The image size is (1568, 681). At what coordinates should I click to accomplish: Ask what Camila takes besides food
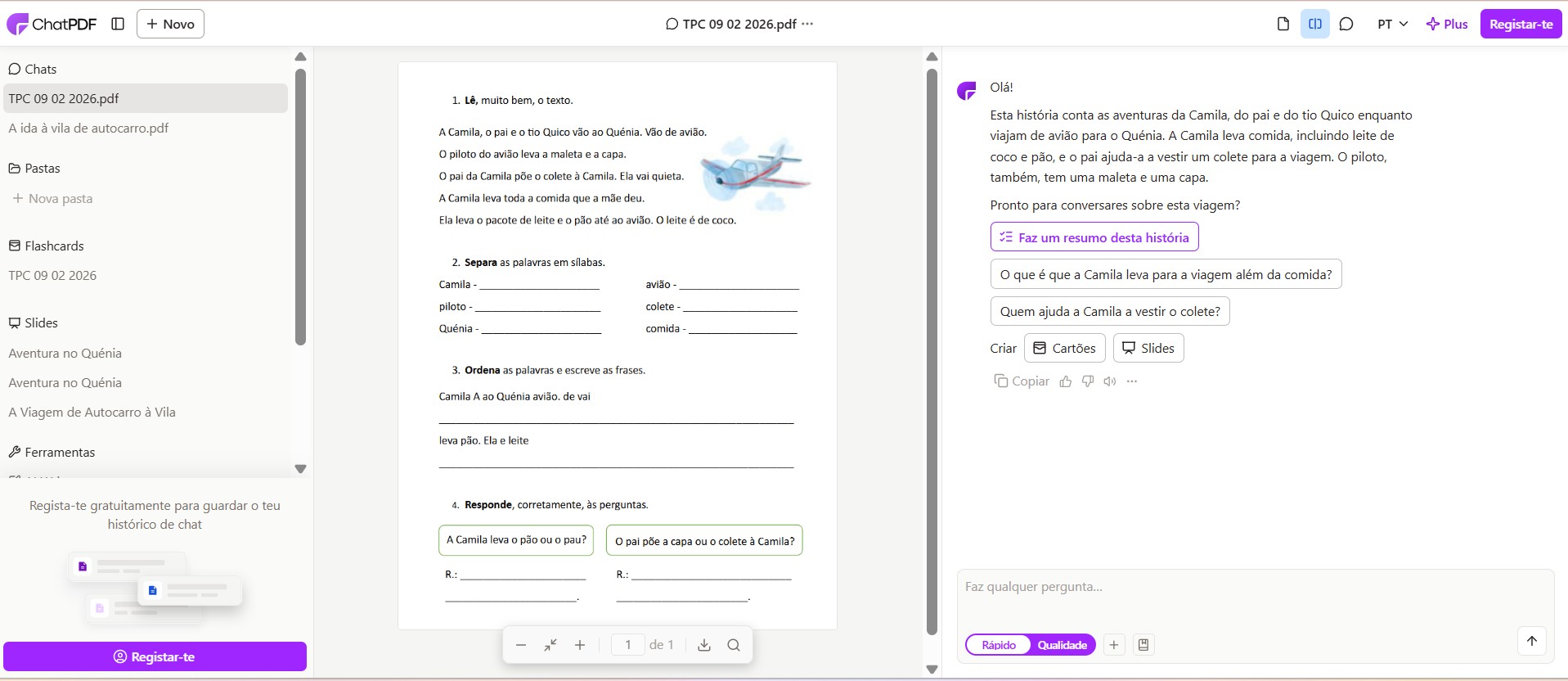point(1166,274)
